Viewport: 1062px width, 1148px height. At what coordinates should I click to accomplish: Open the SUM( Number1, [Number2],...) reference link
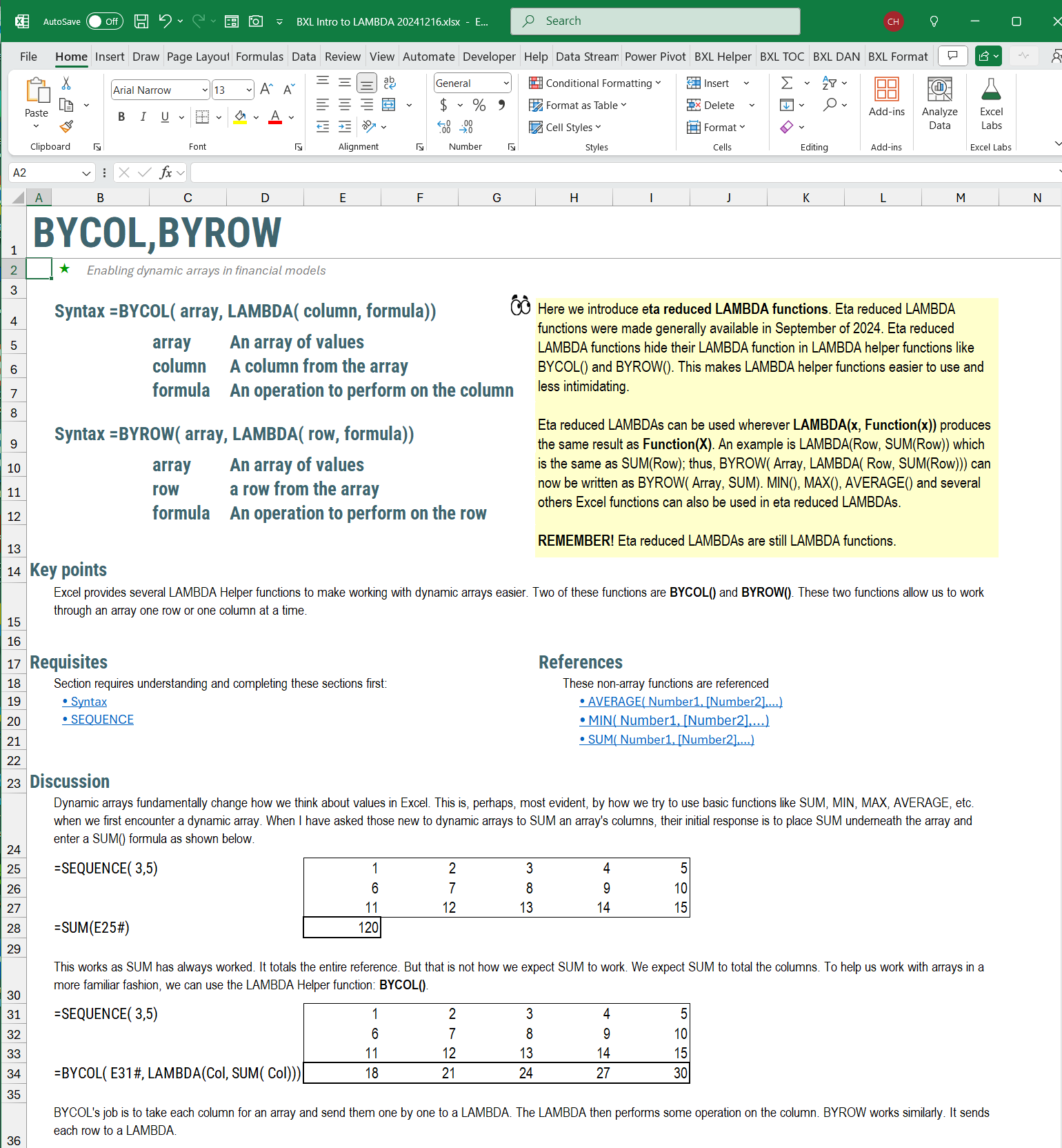coord(667,740)
